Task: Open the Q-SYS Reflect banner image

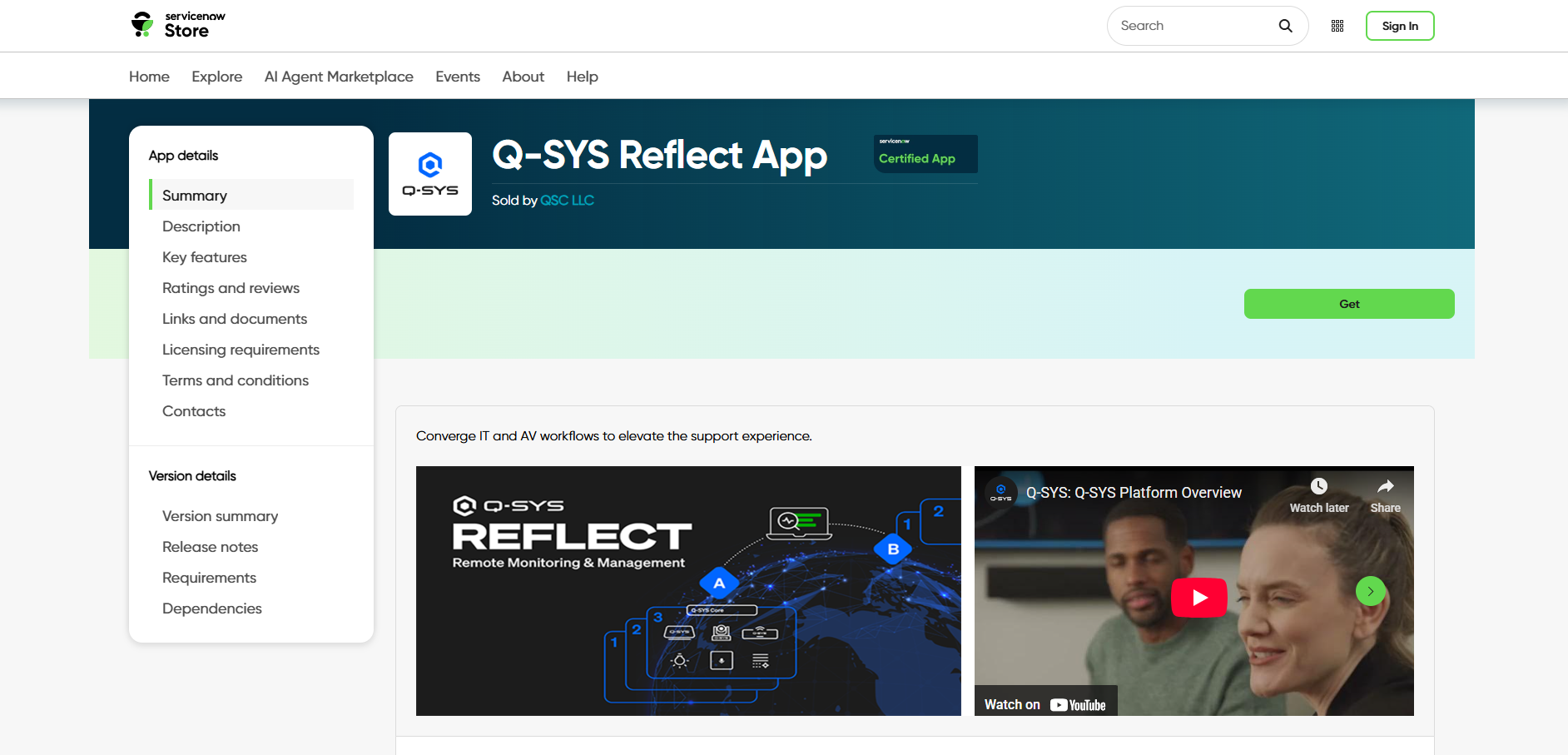Action: click(688, 590)
